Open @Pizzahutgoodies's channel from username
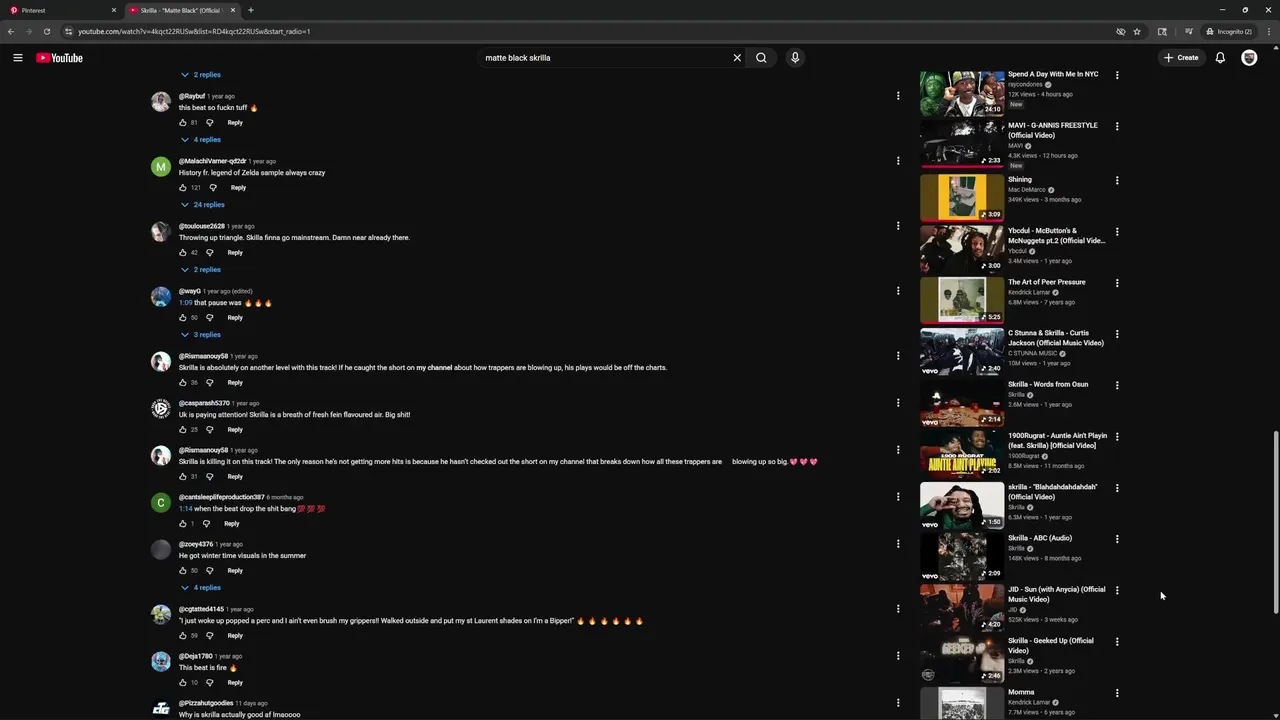 coord(206,703)
